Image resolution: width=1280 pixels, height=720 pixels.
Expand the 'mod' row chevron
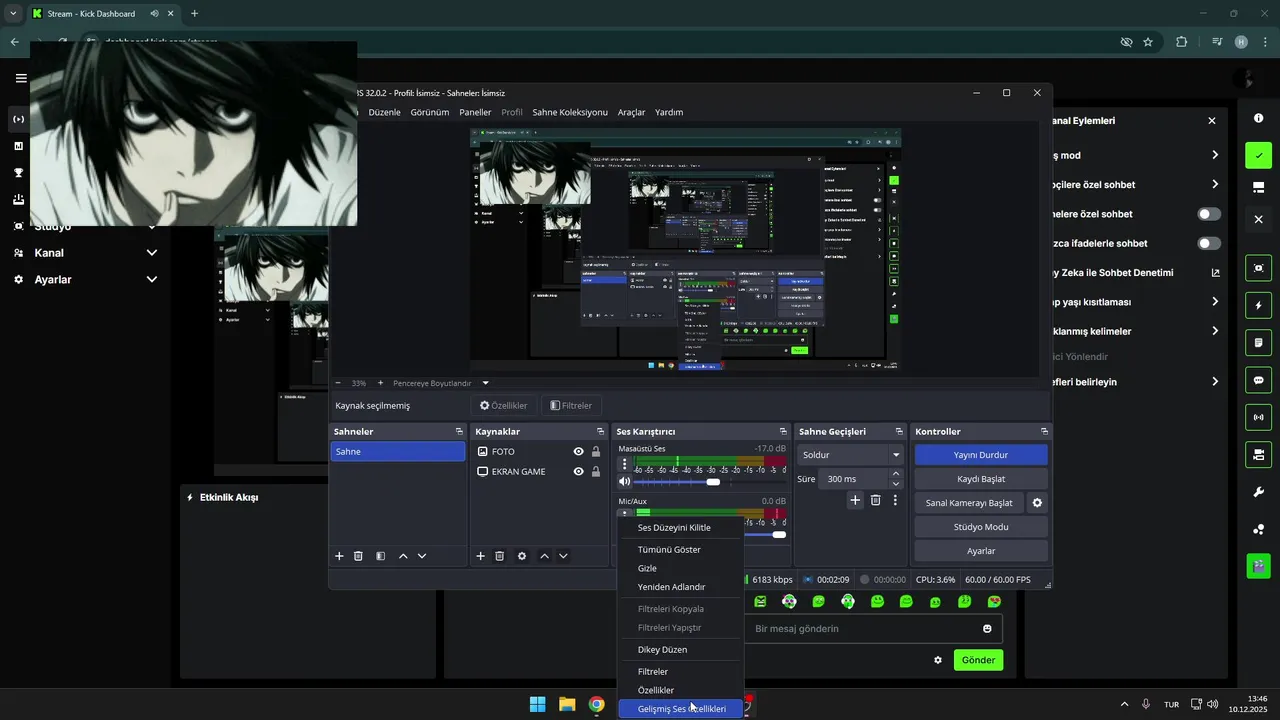1215,155
